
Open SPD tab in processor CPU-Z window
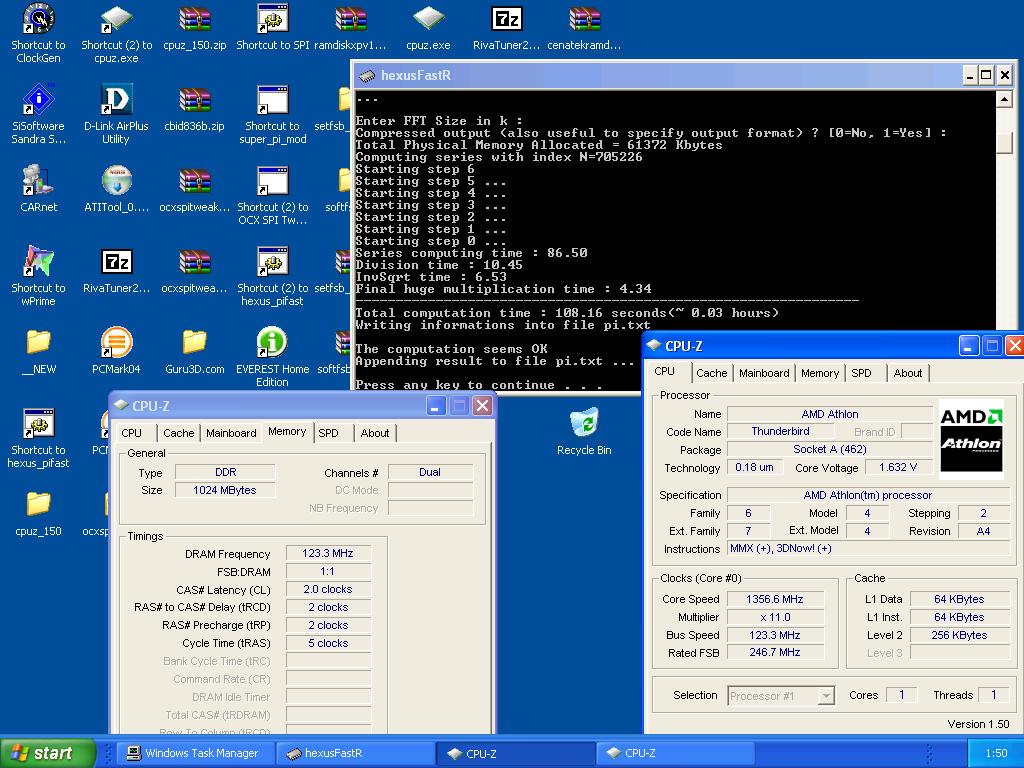[861, 373]
